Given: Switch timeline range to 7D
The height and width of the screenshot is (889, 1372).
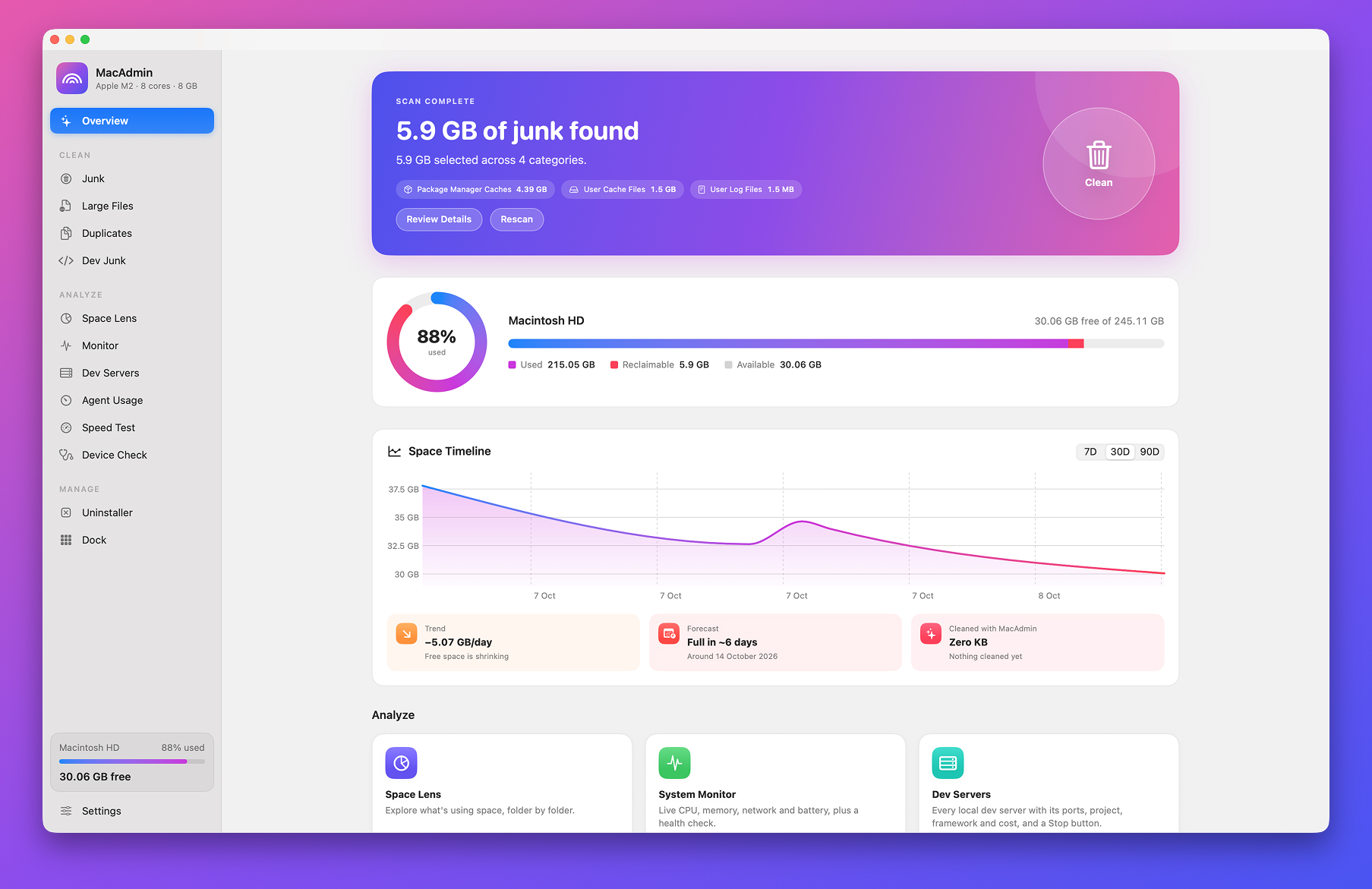Looking at the screenshot, I should tap(1090, 452).
